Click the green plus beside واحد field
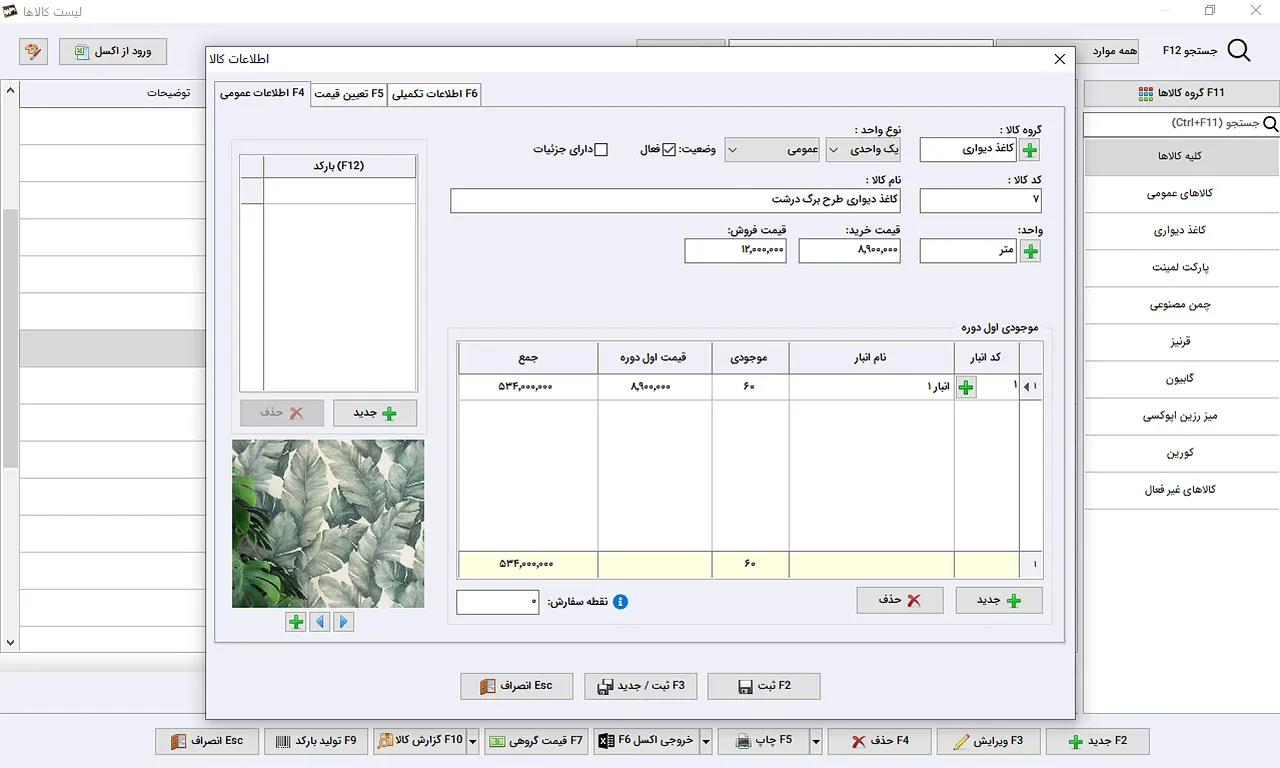Image resolution: width=1280 pixels, height=768 pixels. (1030, 251)
